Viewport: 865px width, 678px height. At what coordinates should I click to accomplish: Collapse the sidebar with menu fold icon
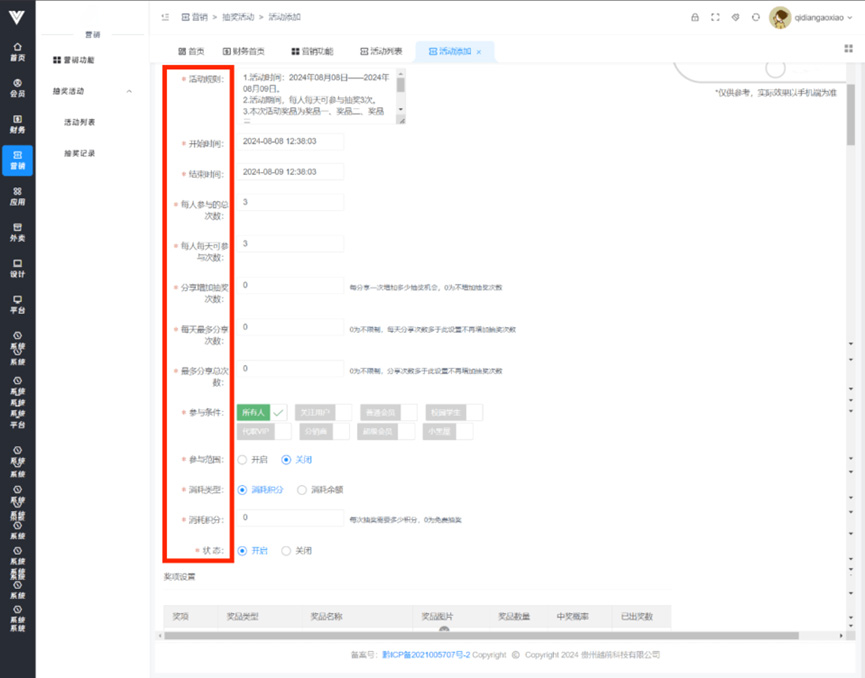point(164,17)
